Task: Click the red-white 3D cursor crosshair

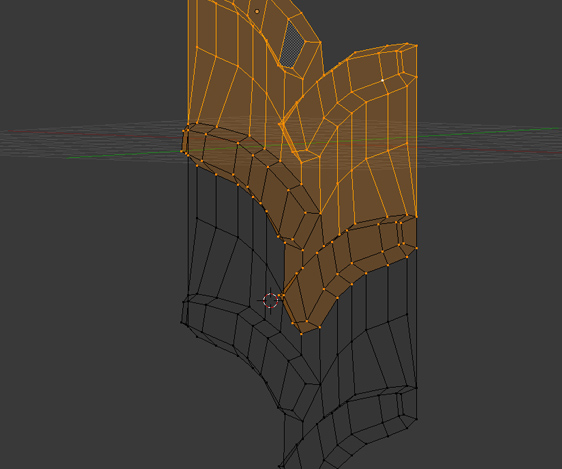Action: pyautogui.click(x=270, y=301)
